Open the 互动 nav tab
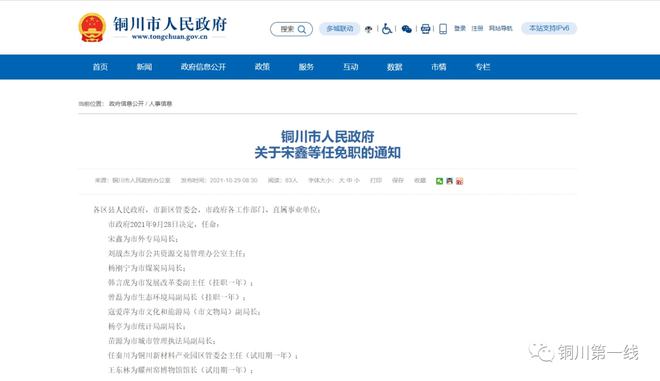This screenshot has width=660, height=381. point(351,67)
